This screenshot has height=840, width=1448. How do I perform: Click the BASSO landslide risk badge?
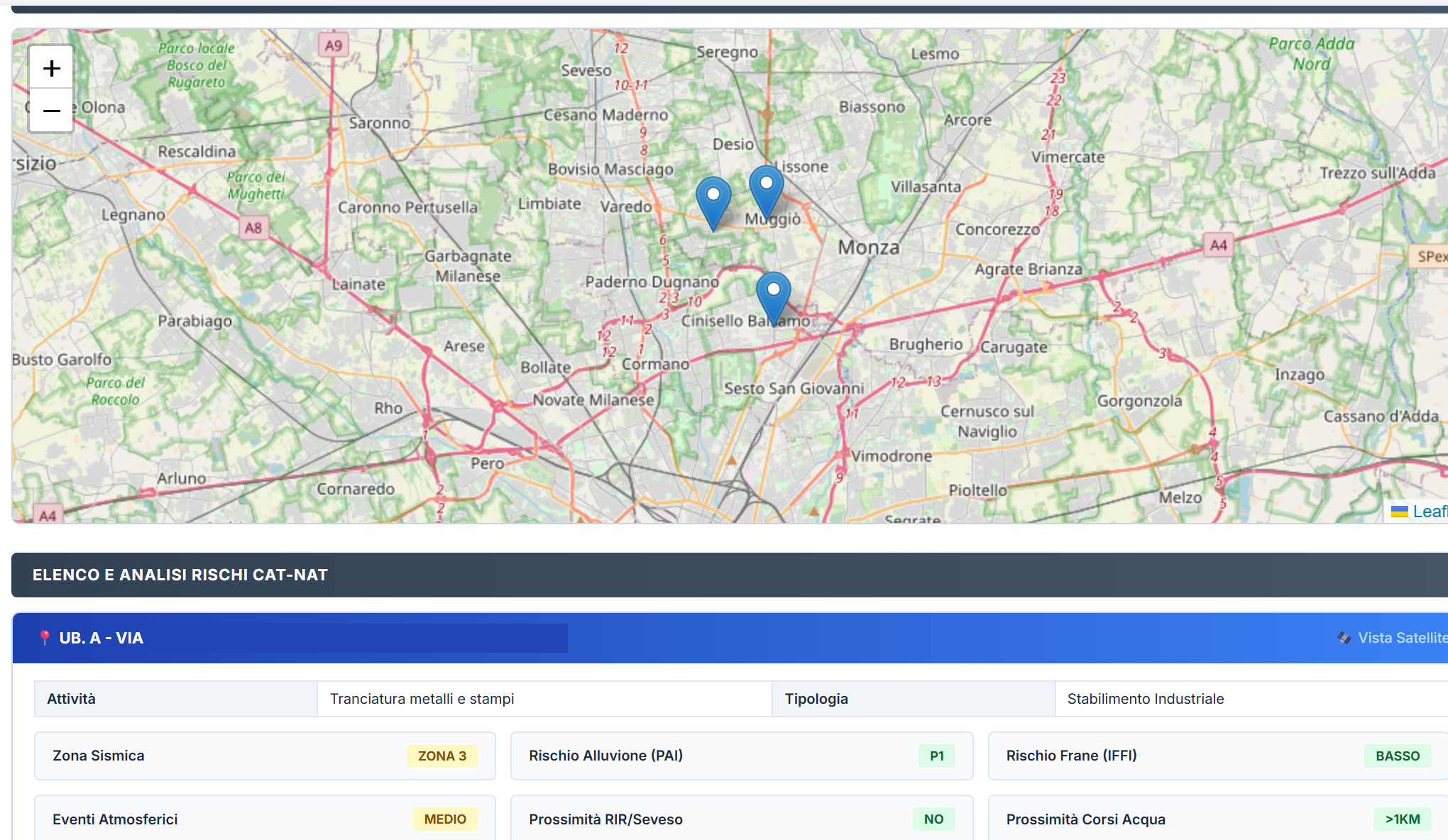tap(1397, 756)
